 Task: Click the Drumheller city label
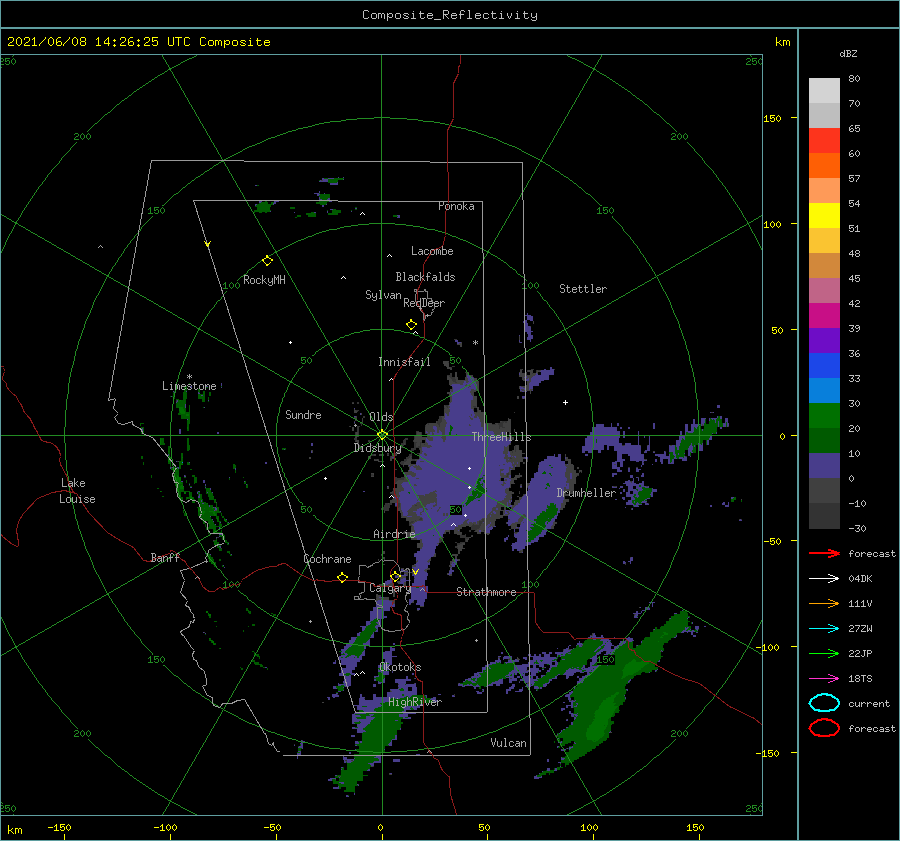pos(586,493)
